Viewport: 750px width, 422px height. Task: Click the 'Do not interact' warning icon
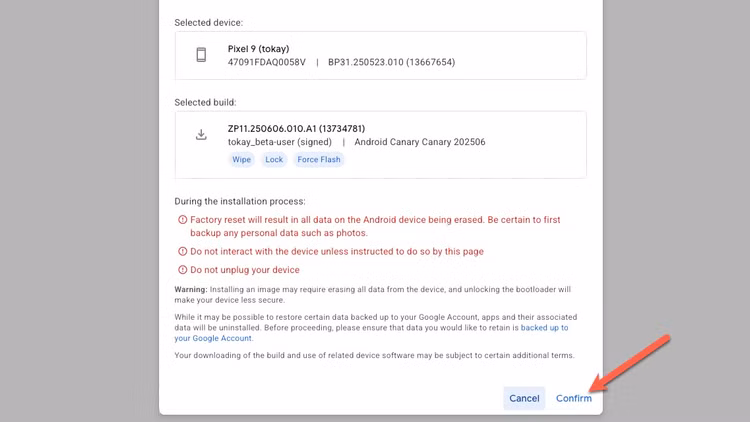(x=182, y=251)
